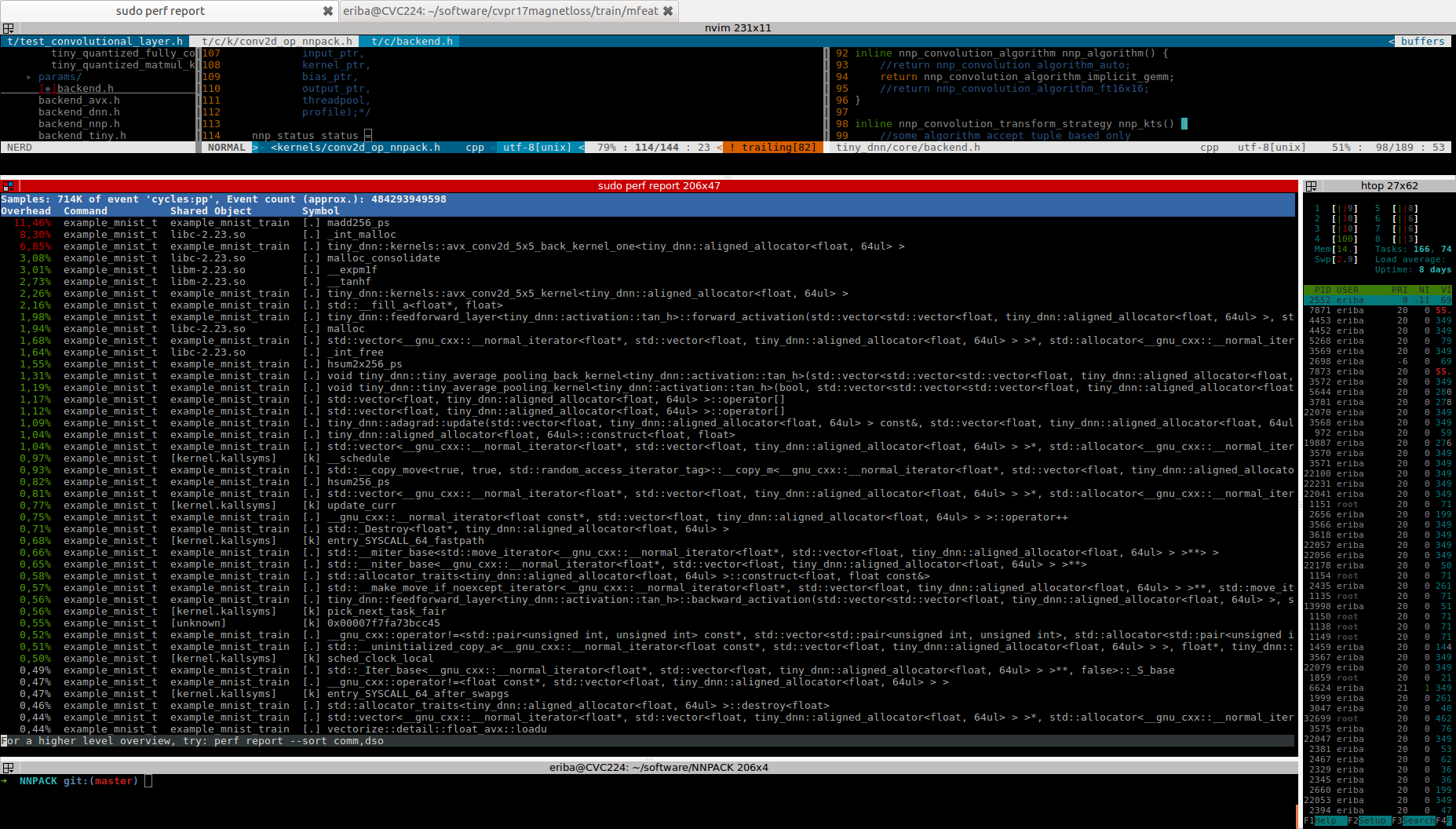Select the malloc_consolidate row in perf report
The width and height of the screenshot is (1456, 829).
click(648, 258)
